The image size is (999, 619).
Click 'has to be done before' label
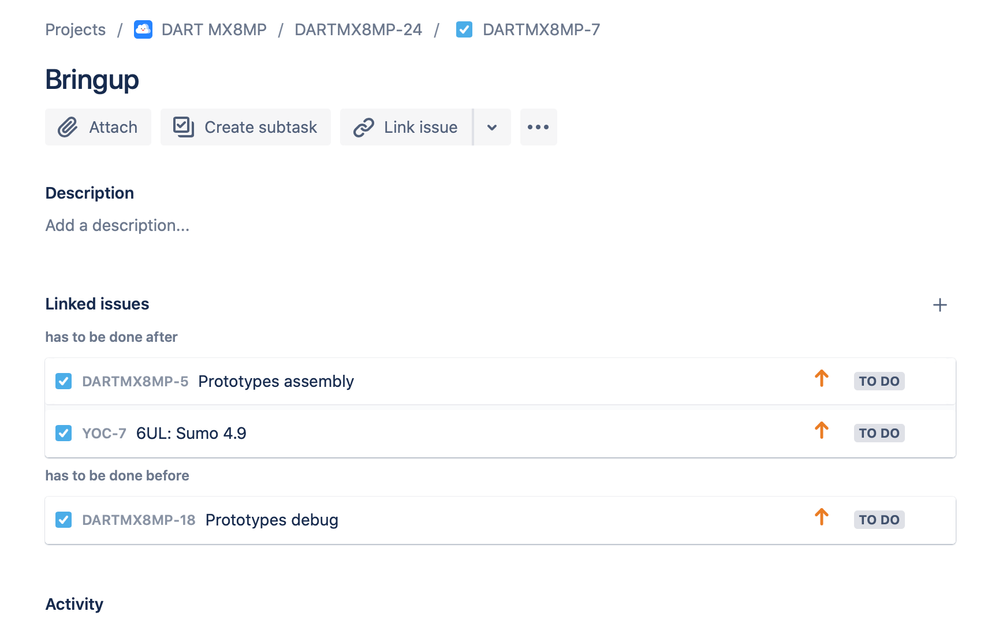click(117, 476)
